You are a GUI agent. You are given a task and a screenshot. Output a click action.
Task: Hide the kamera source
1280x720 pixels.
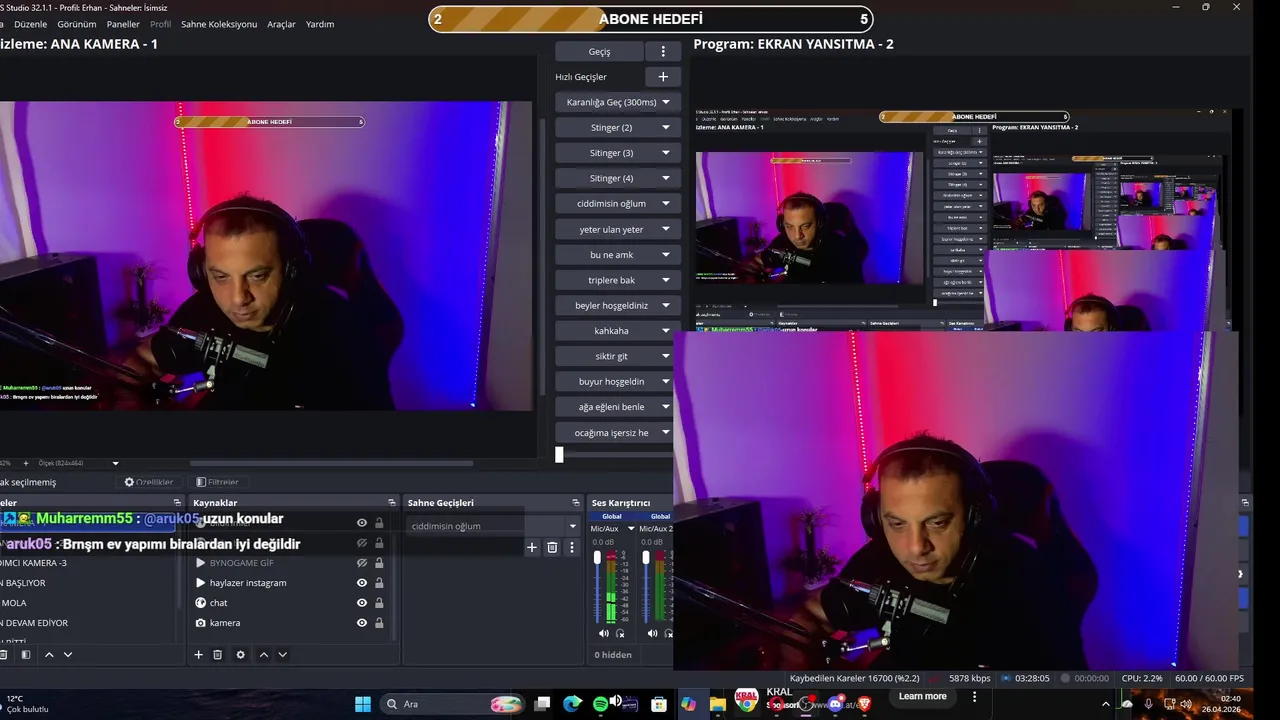(x=362, y=623)
